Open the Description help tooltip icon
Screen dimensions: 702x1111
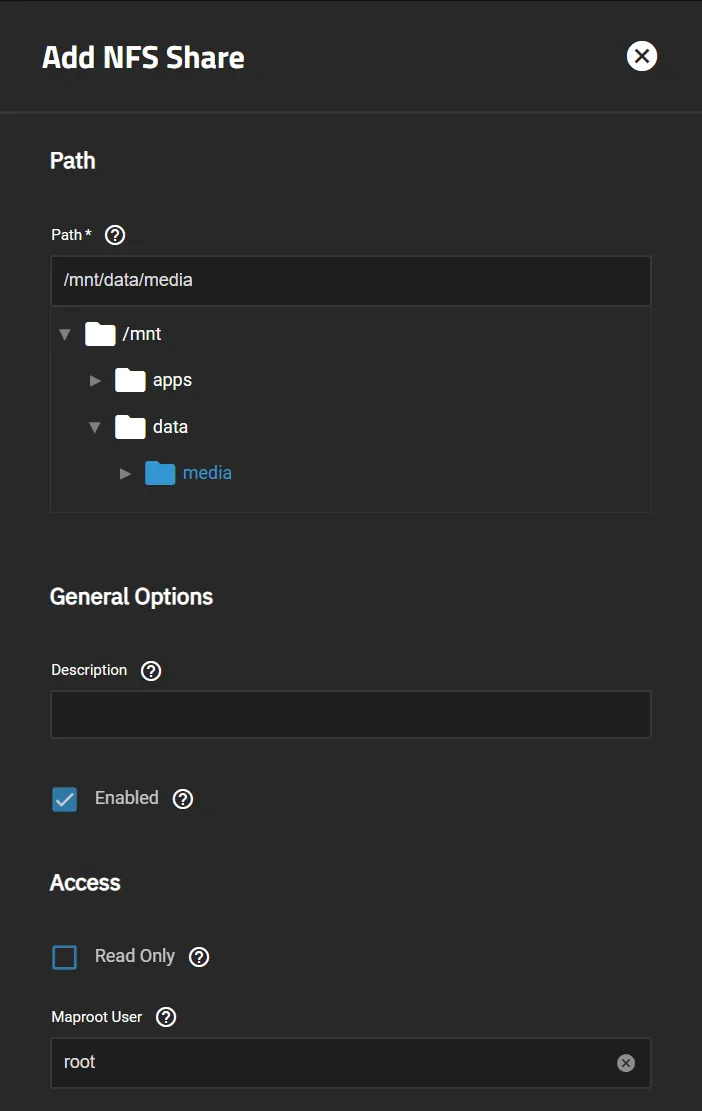click(x=151, y=671)
